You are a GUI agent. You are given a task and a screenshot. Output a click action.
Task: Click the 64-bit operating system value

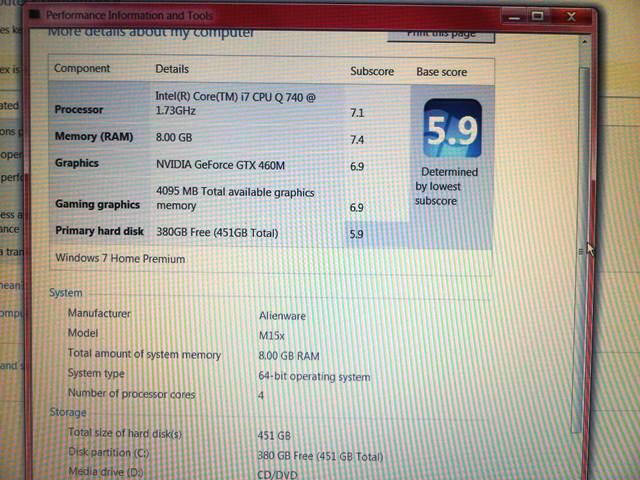pos(314,376)
